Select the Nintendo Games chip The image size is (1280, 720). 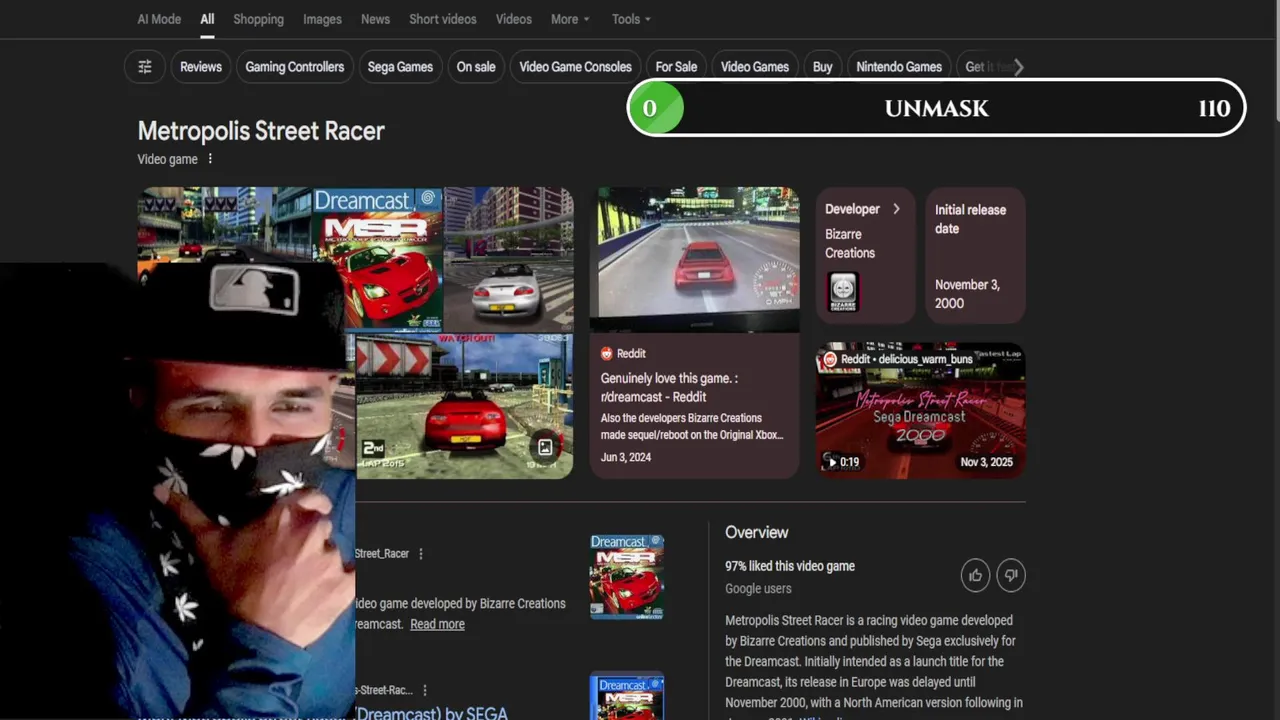tap(899, 67)
